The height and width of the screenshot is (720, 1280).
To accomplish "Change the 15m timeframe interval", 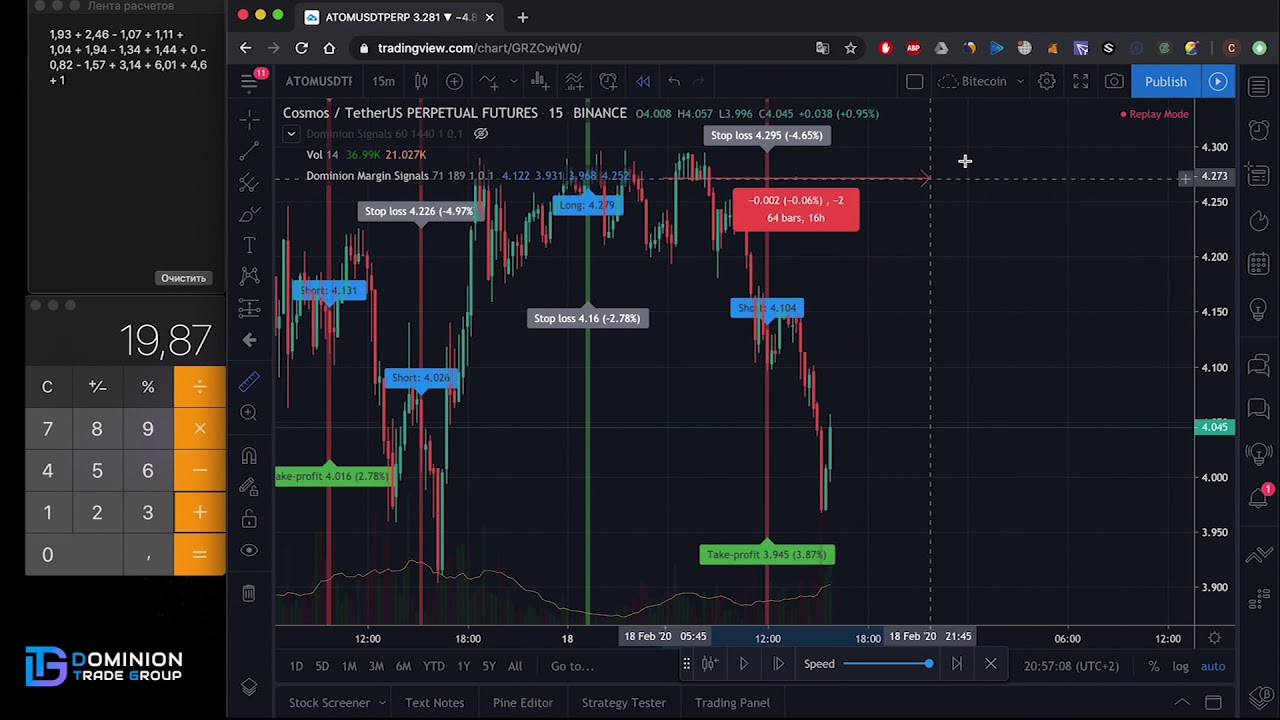I will 384,81.
